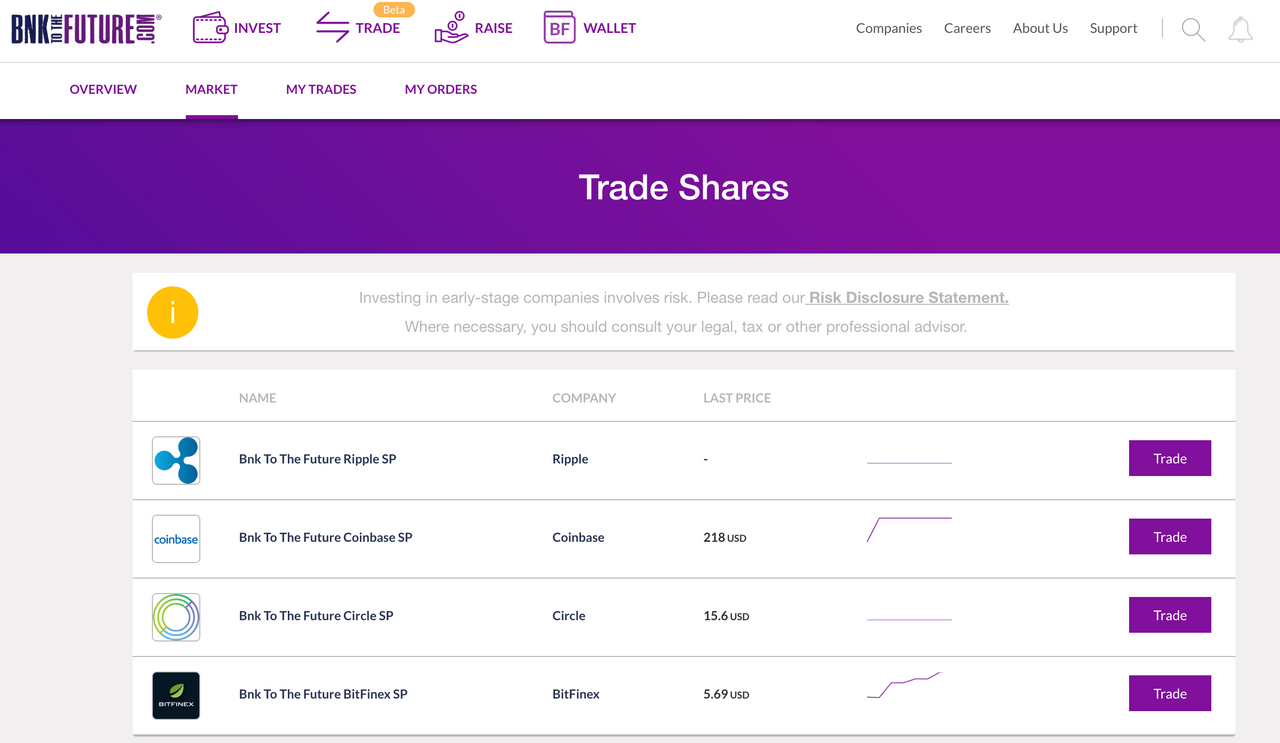Click the Raise hand-coins icon
Screen dimensions: 1280x743
click(451, 27)
